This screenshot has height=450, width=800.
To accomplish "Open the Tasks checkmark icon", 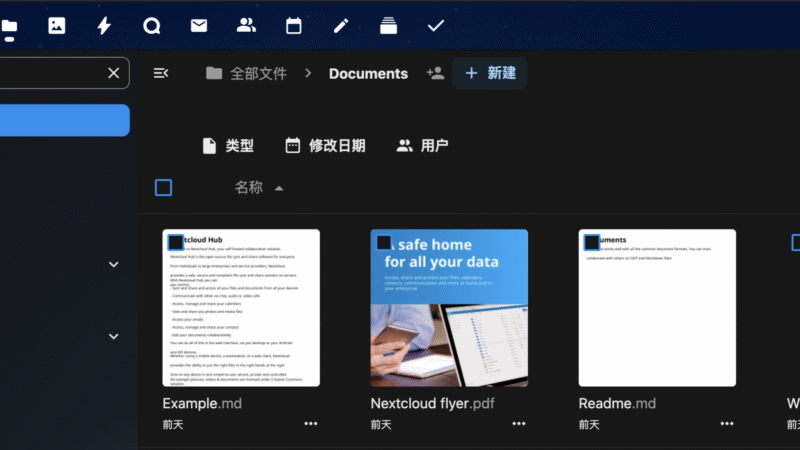I will [436, 26].
